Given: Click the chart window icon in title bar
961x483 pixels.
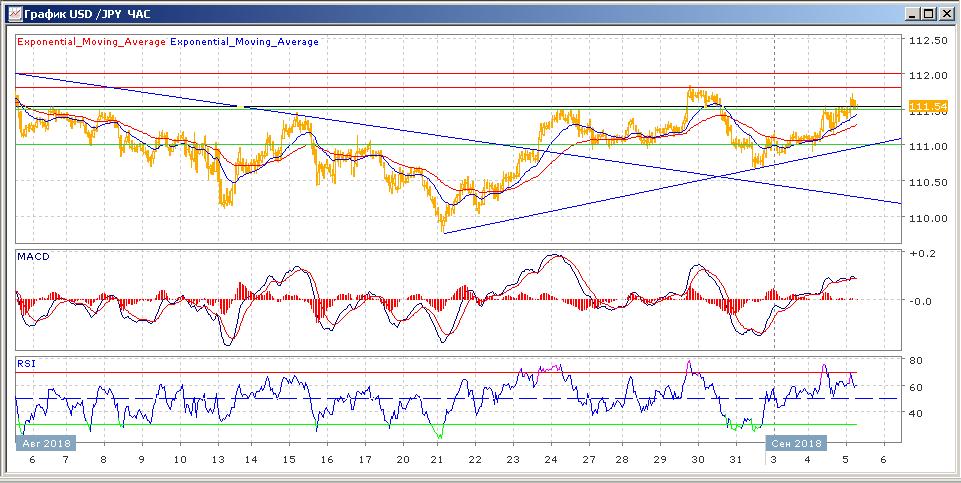Looking at the screenshot, I should [15, 13].
